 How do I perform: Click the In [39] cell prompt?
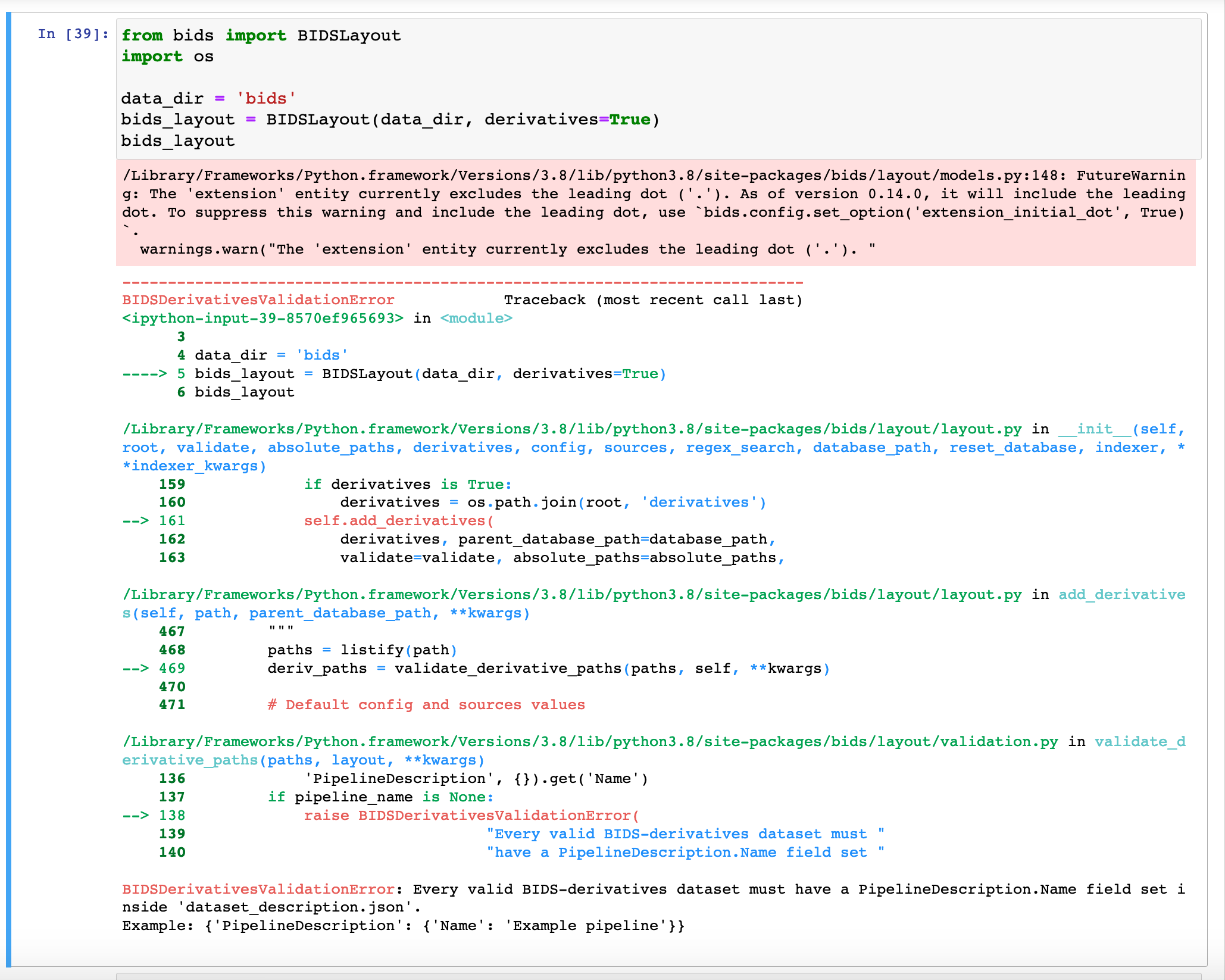73,34
